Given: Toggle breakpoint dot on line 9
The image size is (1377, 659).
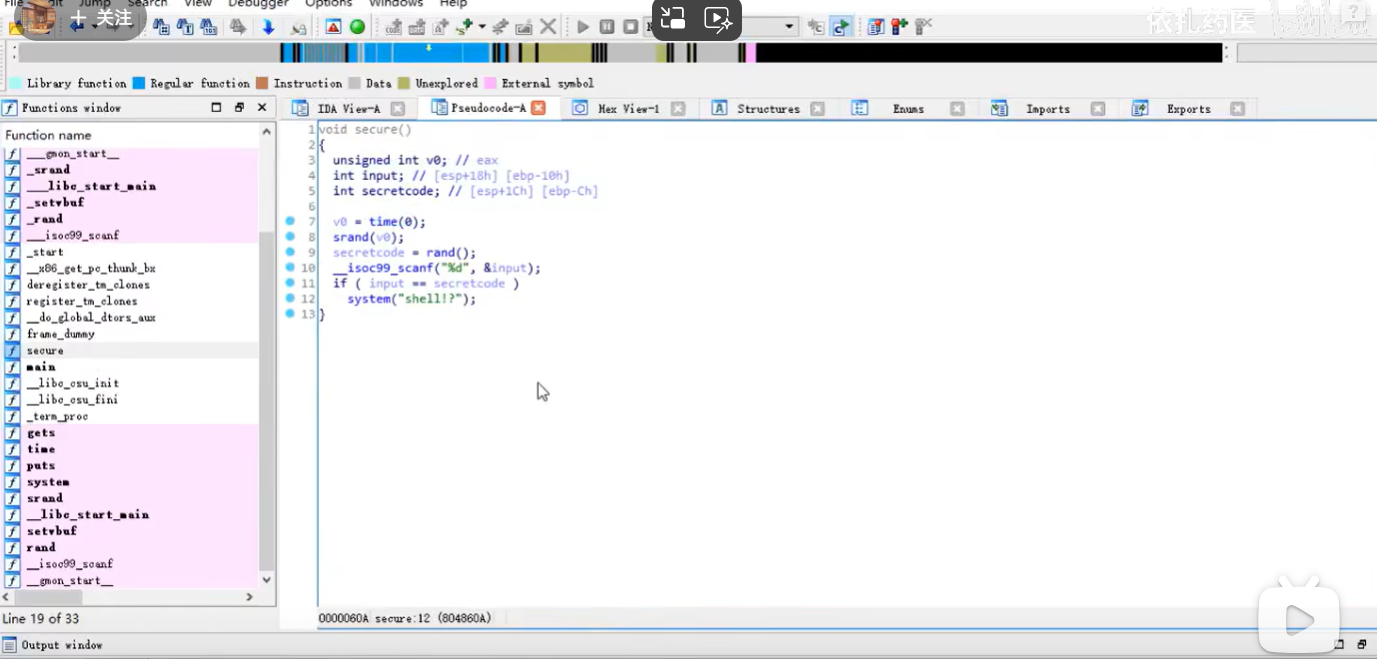Looking at the screenshot, I should click(x=290, y=252).
